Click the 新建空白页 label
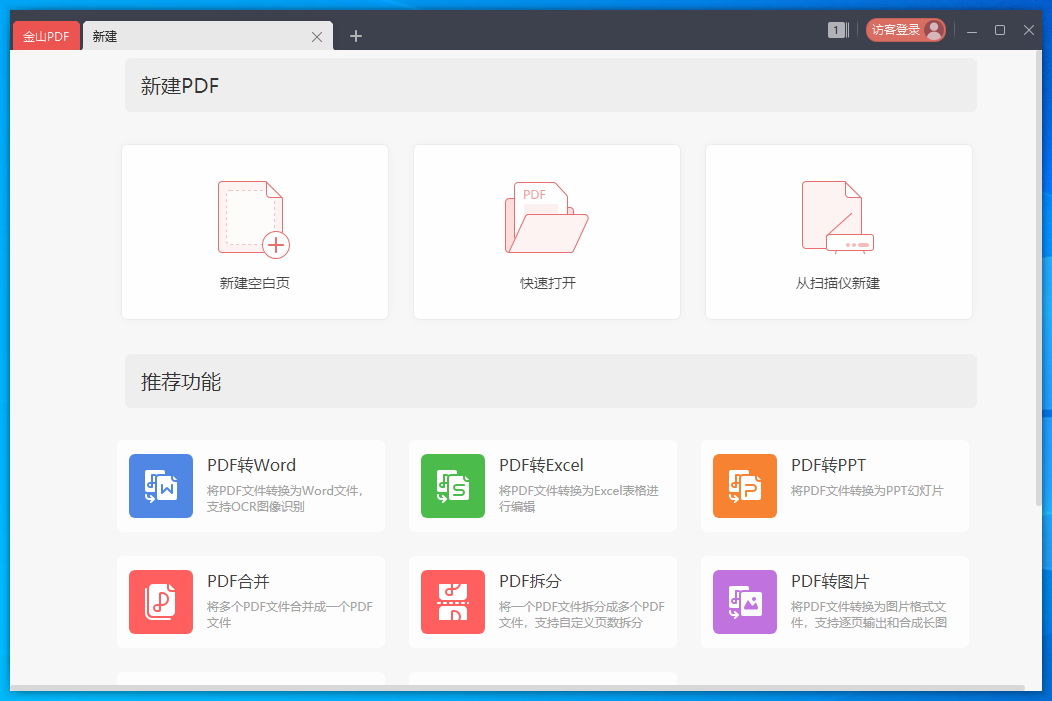1052x701 pixels. (x=254, y=283)
